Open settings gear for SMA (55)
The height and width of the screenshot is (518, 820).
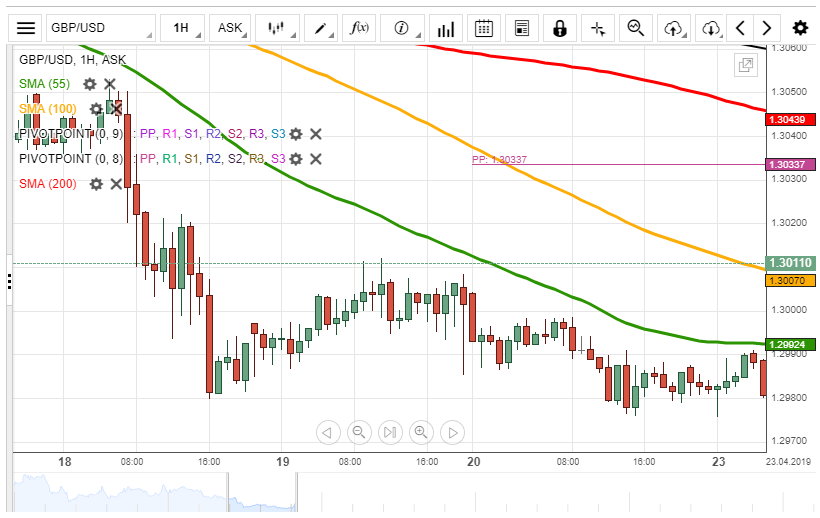pos(90,84)
